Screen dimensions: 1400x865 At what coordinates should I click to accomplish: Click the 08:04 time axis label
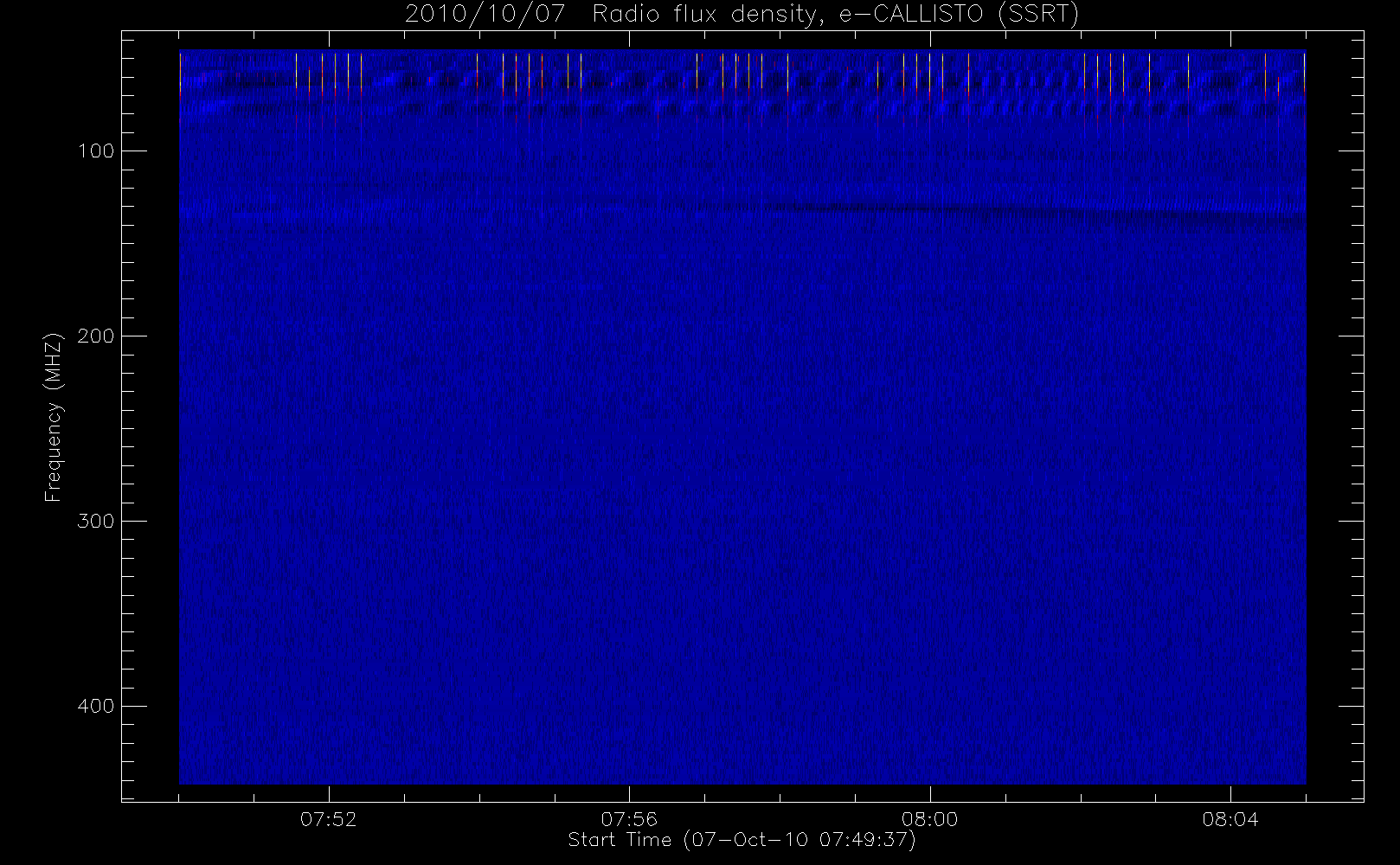pos(1230,820)
